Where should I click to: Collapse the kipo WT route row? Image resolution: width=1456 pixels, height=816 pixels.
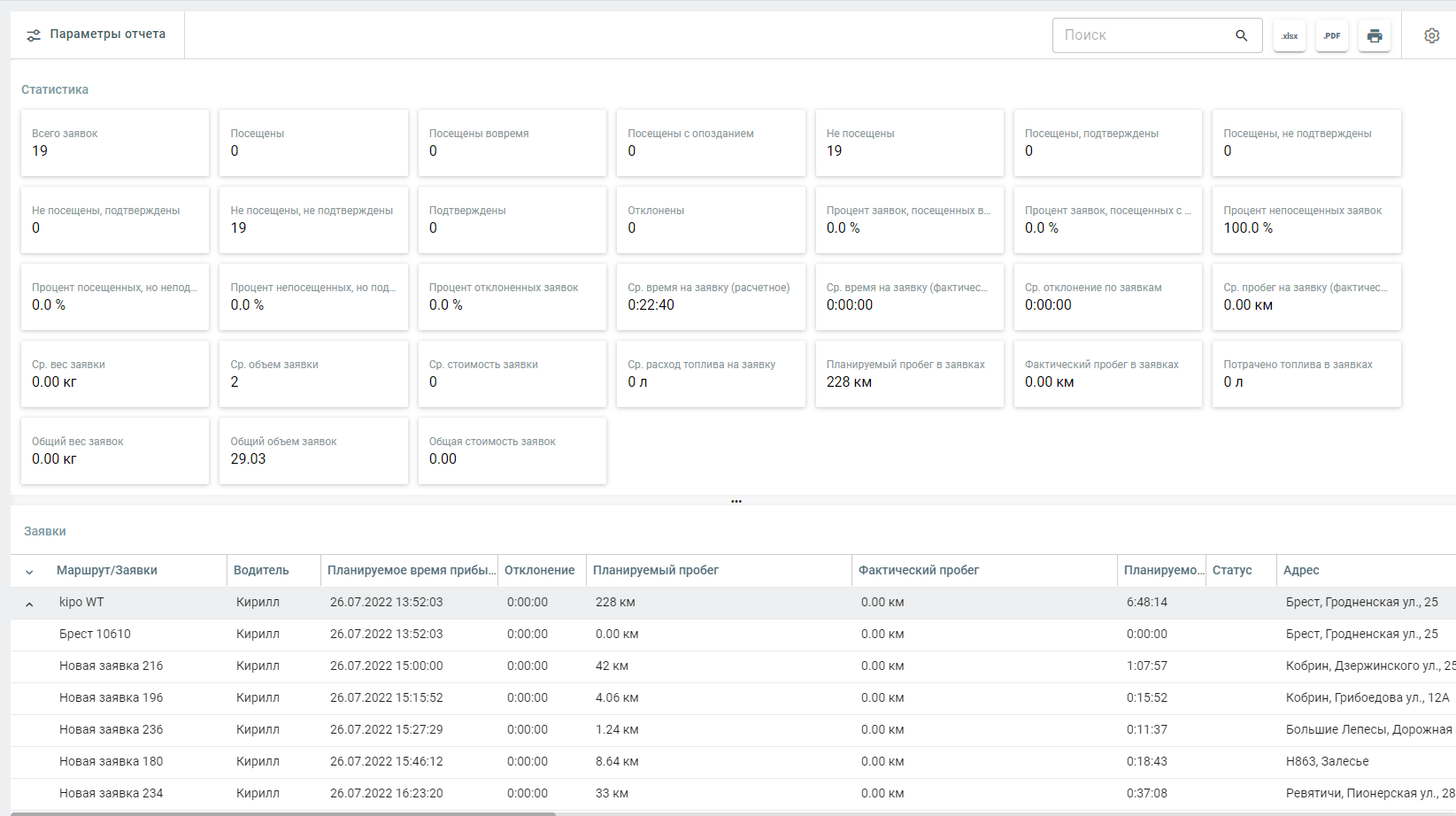coord(29,604)
